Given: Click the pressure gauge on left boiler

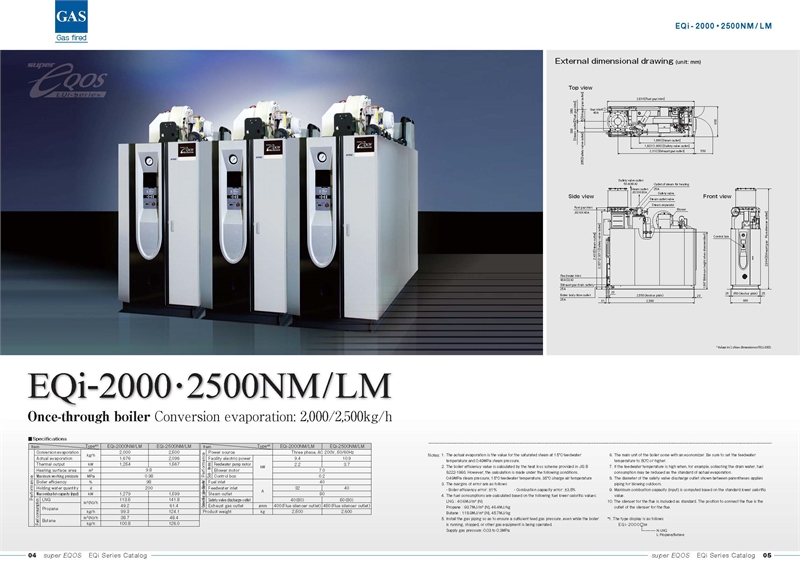Looking at the screenshot, I should tap(148, 161).
